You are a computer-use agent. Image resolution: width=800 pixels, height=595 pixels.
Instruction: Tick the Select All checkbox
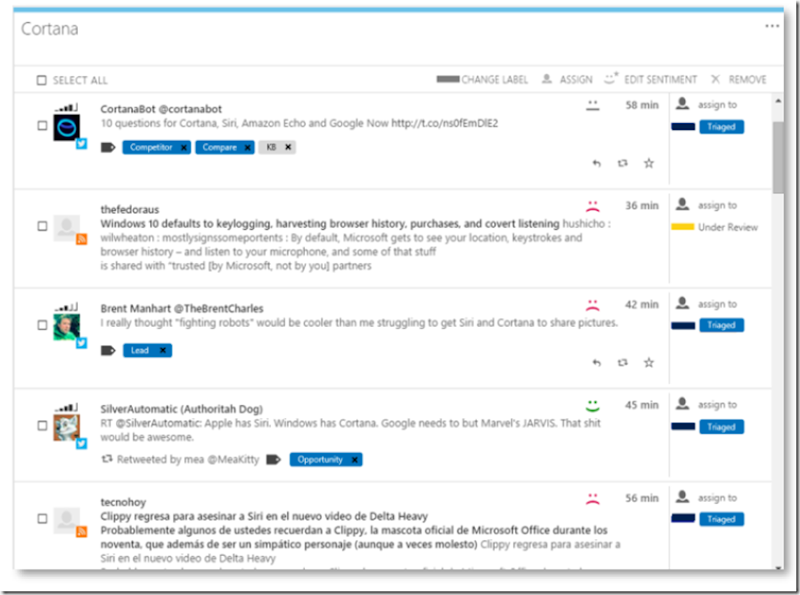coord(42,80)
